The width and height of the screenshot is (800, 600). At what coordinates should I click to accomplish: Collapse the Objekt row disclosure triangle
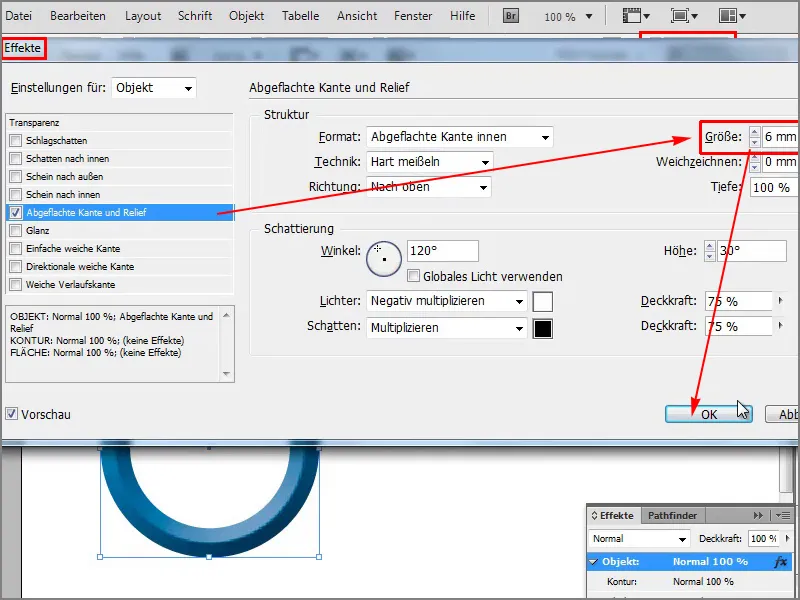coord(593,562)
